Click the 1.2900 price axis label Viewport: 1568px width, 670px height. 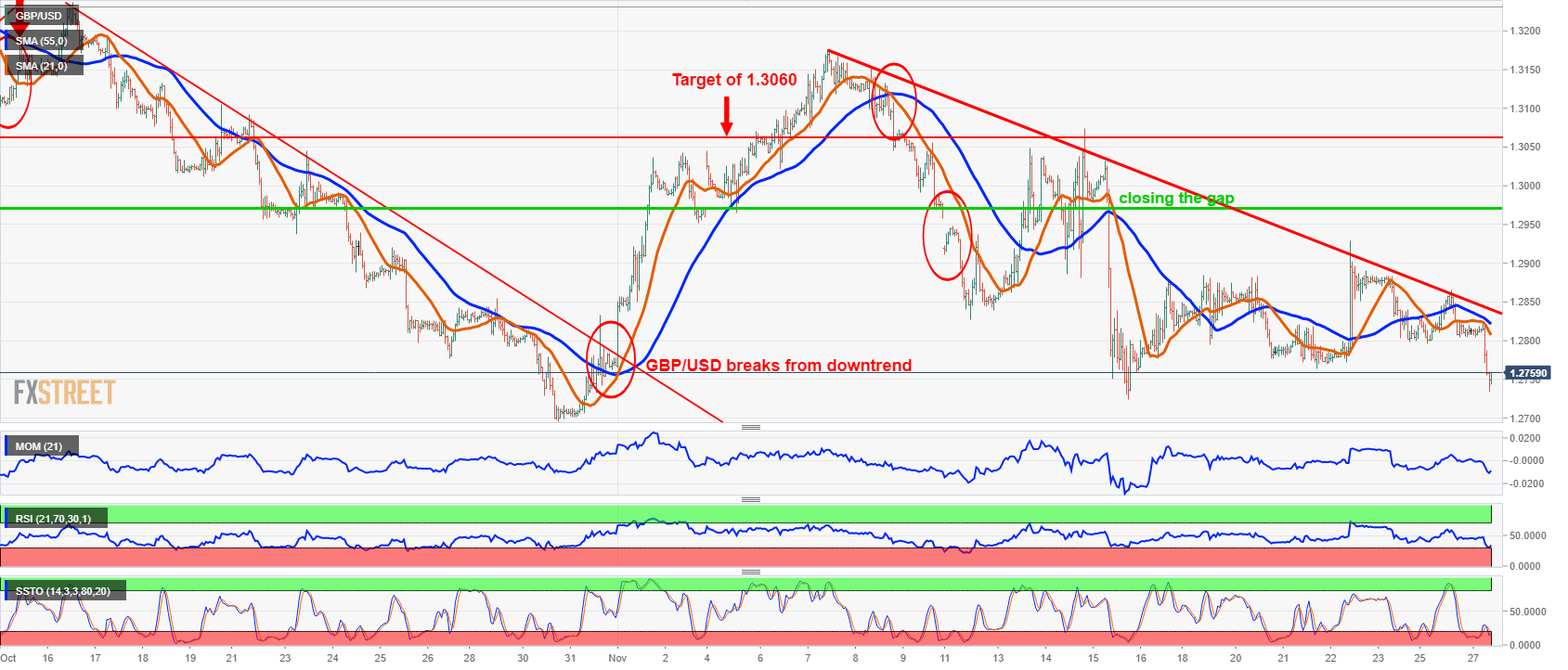[x=1525, y=264]
